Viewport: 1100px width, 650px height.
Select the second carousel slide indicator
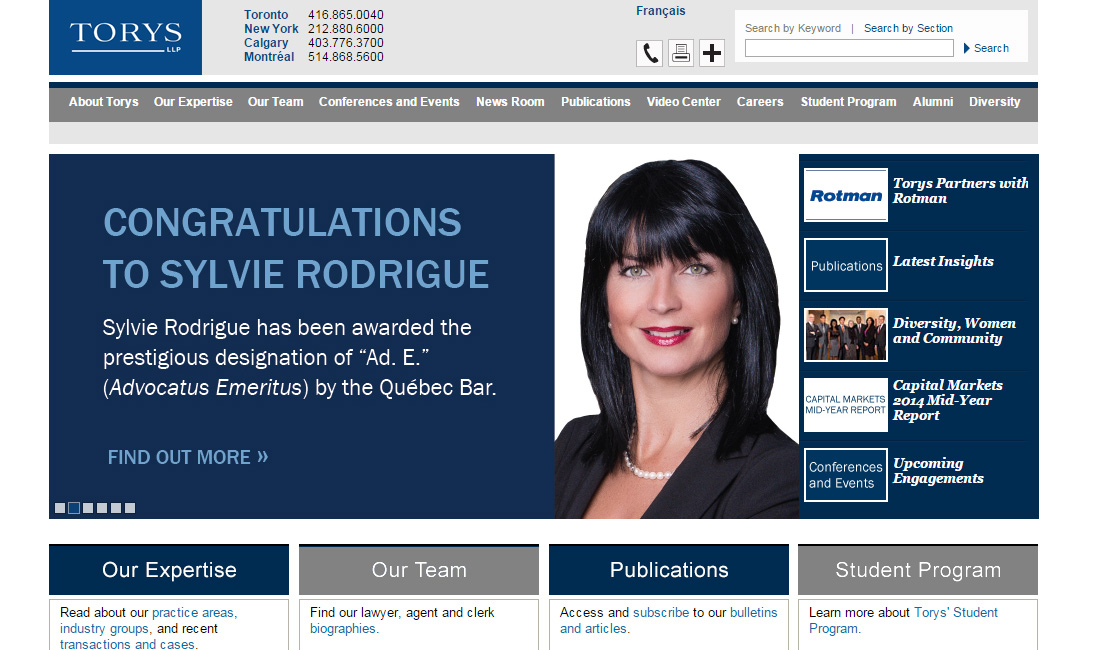pyautogui.click(x=74, y=508)
